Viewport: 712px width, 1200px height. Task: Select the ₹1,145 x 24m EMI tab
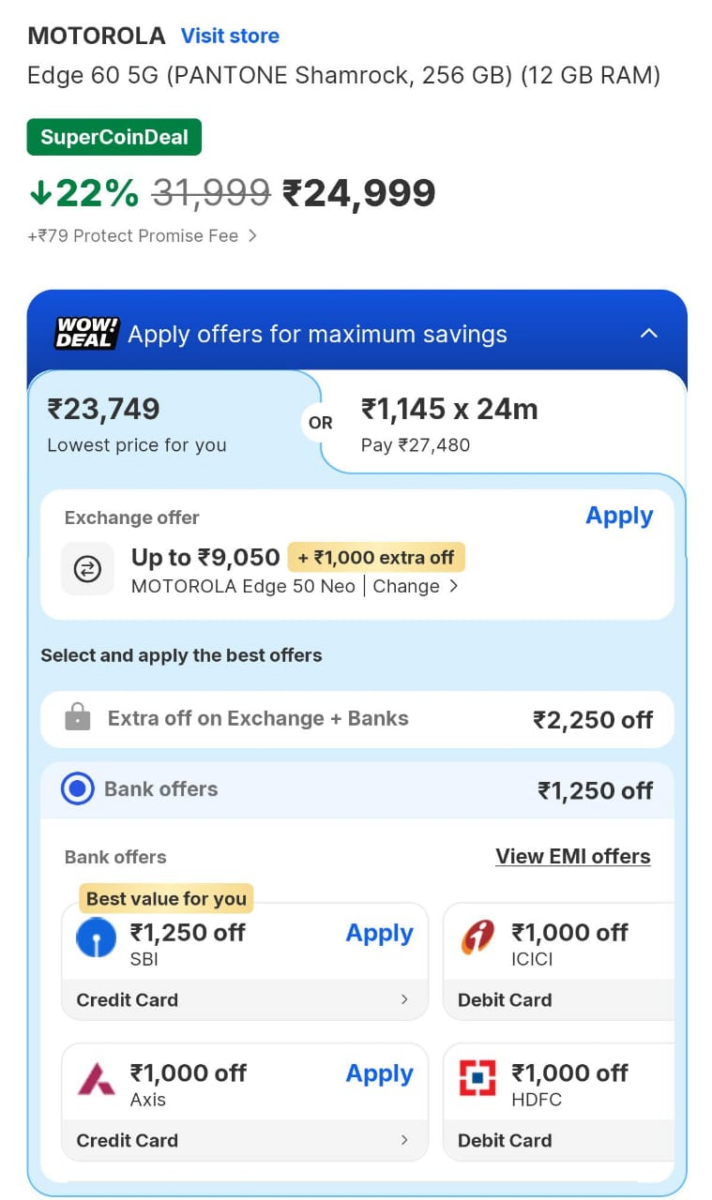pos(450,422)
